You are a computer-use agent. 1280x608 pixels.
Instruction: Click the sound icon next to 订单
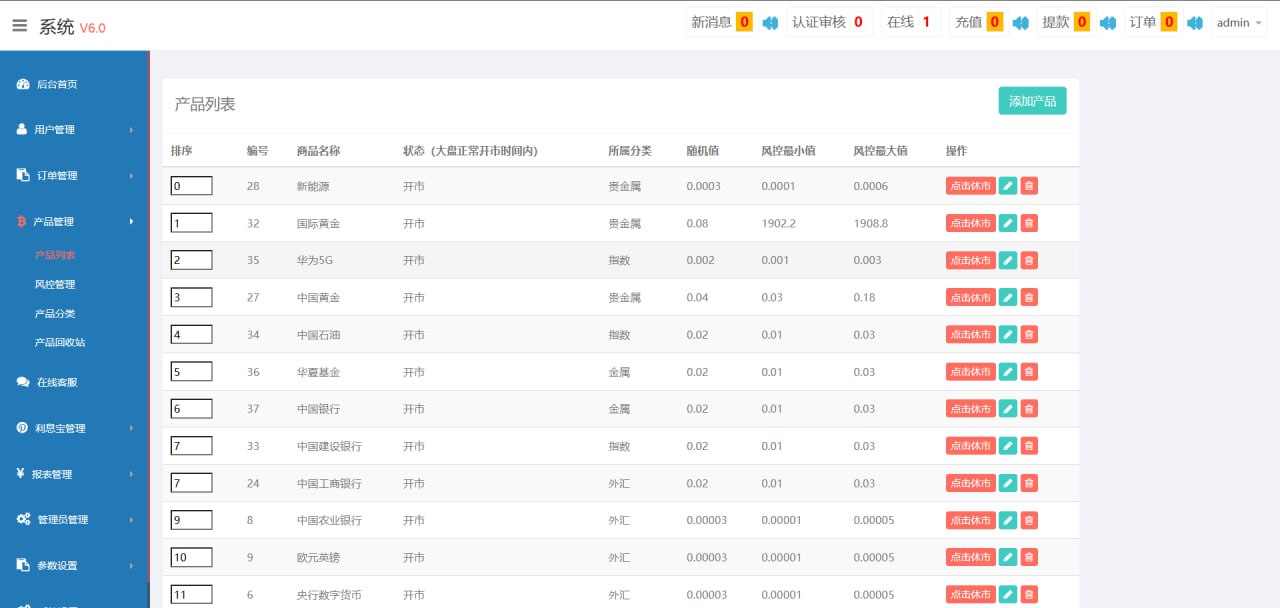coord(1194,23)
